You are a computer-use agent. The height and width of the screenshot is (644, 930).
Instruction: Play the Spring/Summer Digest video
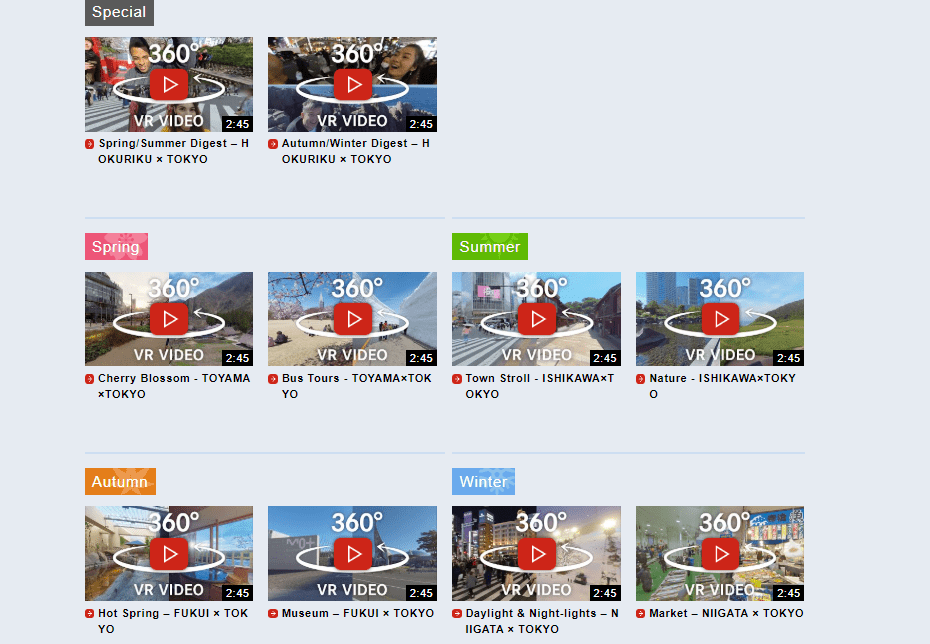coord(169,84)
